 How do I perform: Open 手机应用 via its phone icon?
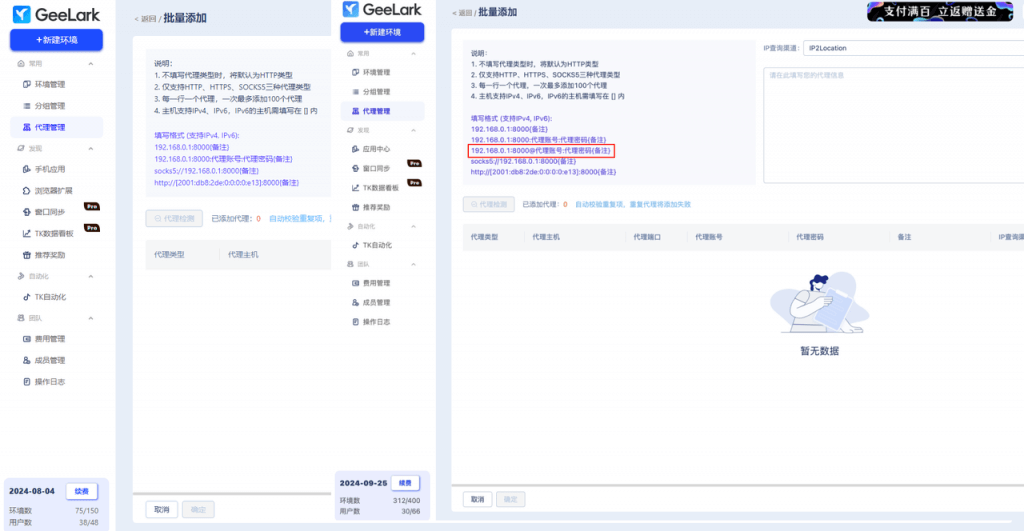[x=26, y=169]
